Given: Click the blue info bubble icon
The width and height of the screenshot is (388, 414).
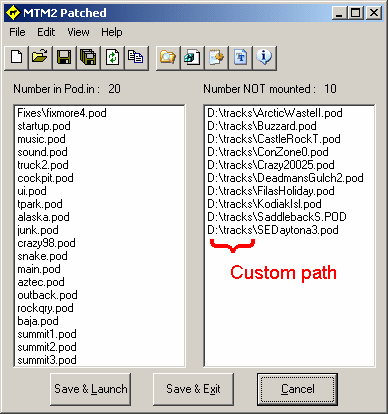Looking at the screenshot, I should point(264,58).
